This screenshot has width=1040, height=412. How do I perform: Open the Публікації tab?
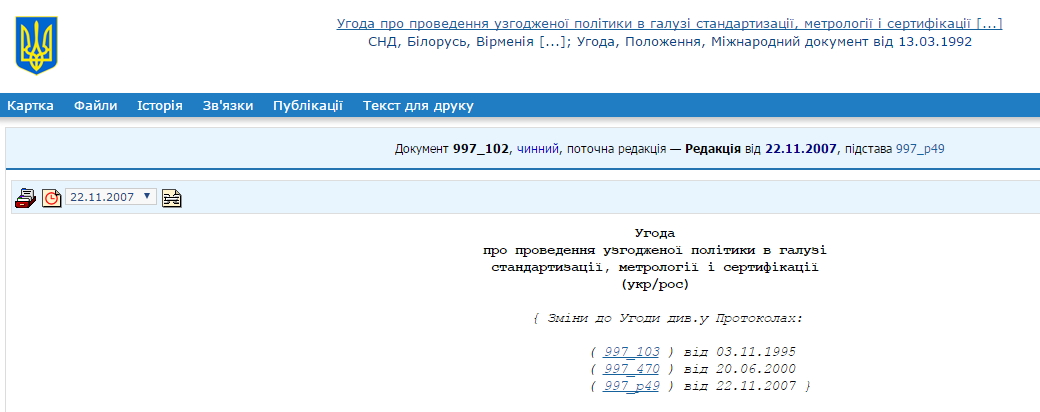point(308,105)
